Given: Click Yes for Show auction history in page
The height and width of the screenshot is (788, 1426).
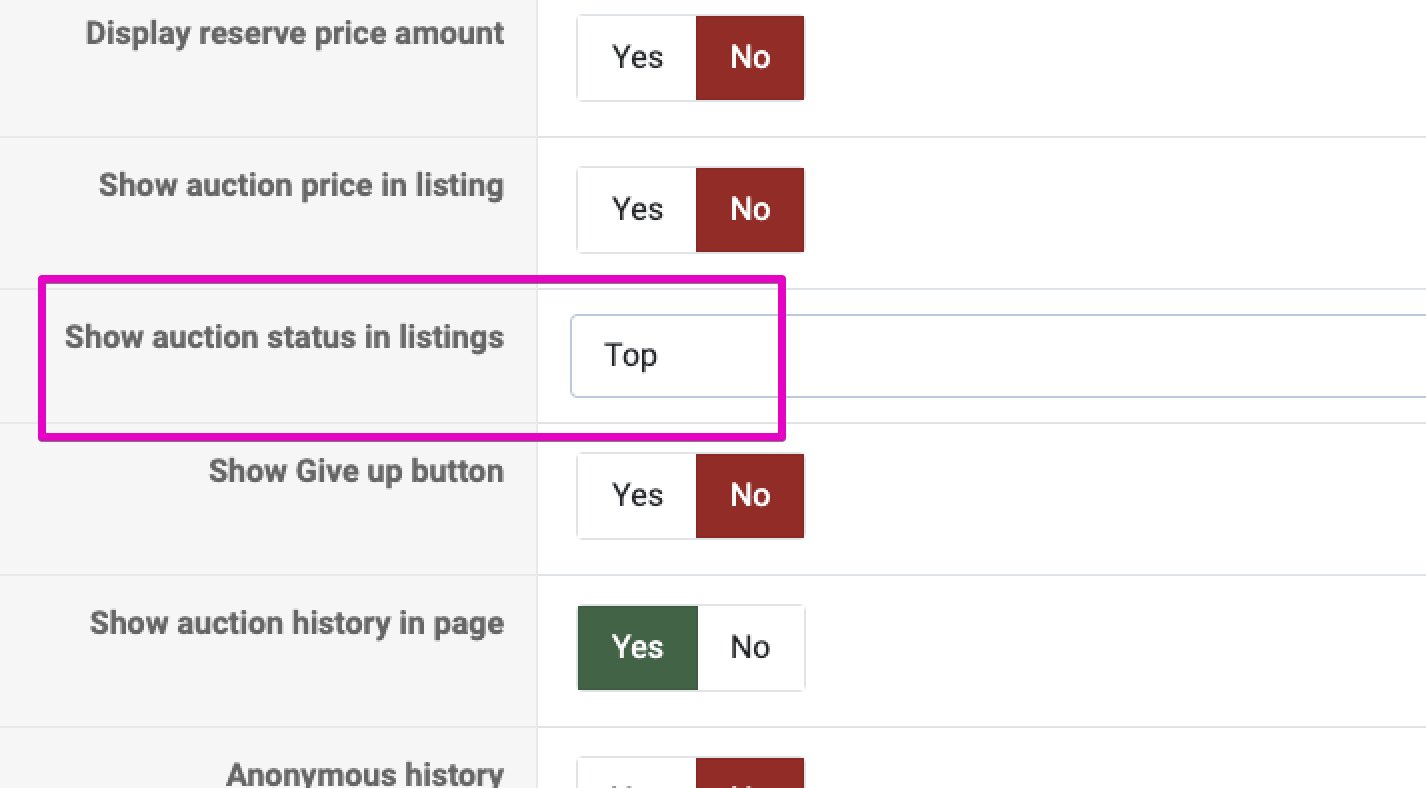Looking at the screenshot, I should point(637,647).
